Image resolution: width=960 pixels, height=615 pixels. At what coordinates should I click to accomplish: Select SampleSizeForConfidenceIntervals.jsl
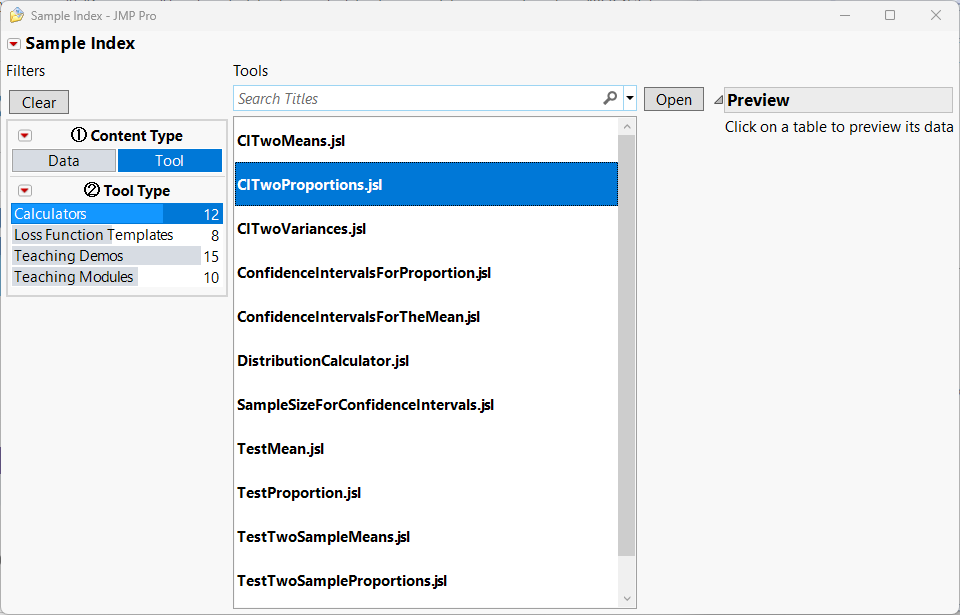[426, 405]
